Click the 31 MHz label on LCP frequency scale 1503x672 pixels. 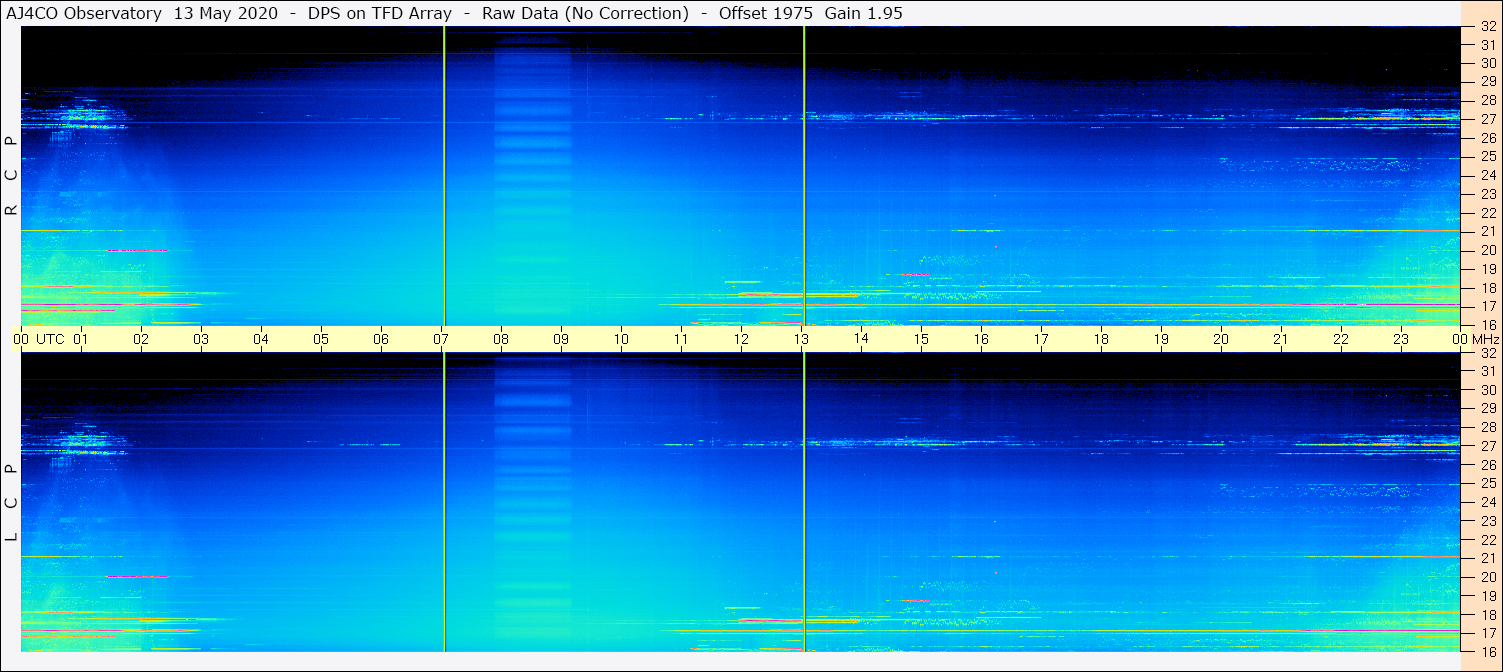pos(1488,371)
